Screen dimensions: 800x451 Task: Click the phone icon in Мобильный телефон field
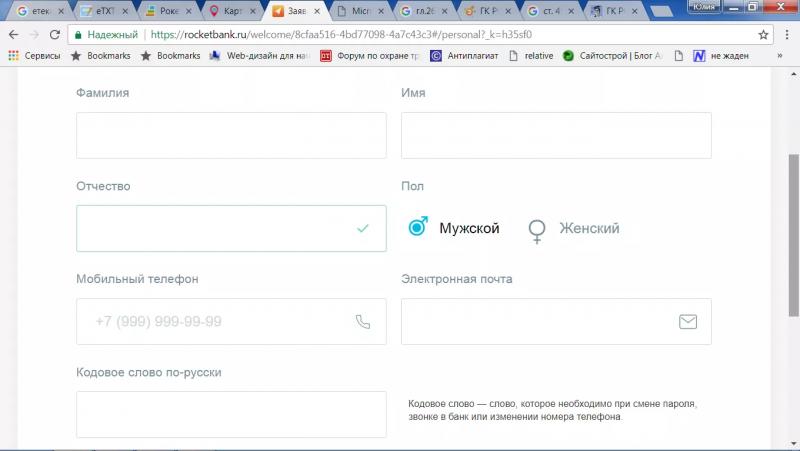tap(363, 321)
